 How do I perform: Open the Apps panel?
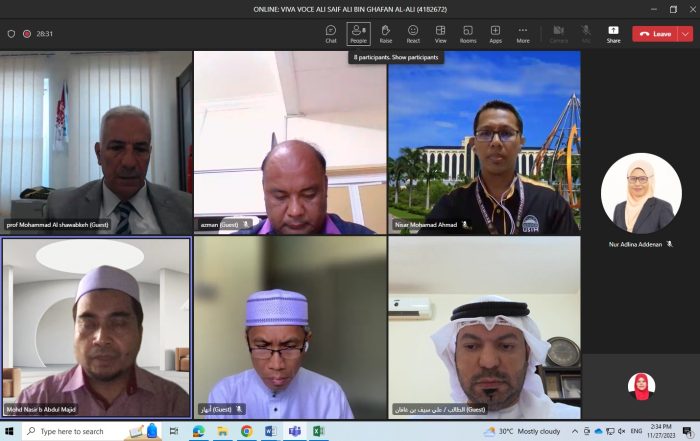pyautogui.click(x=495, y=33)
